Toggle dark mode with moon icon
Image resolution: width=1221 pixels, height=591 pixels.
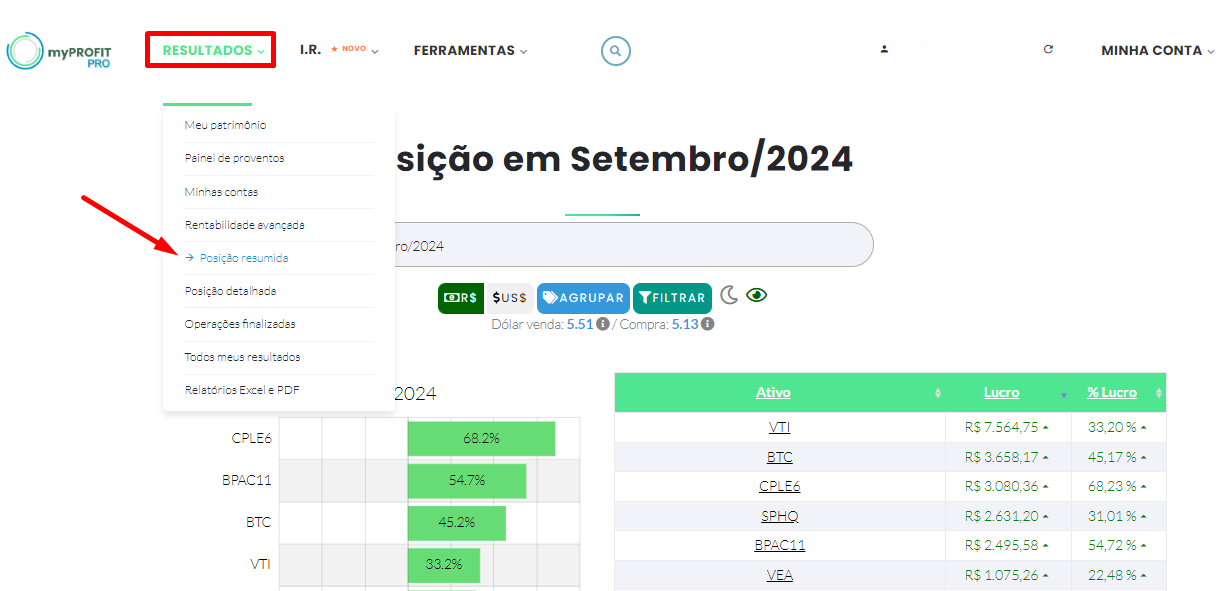point(729,295)
